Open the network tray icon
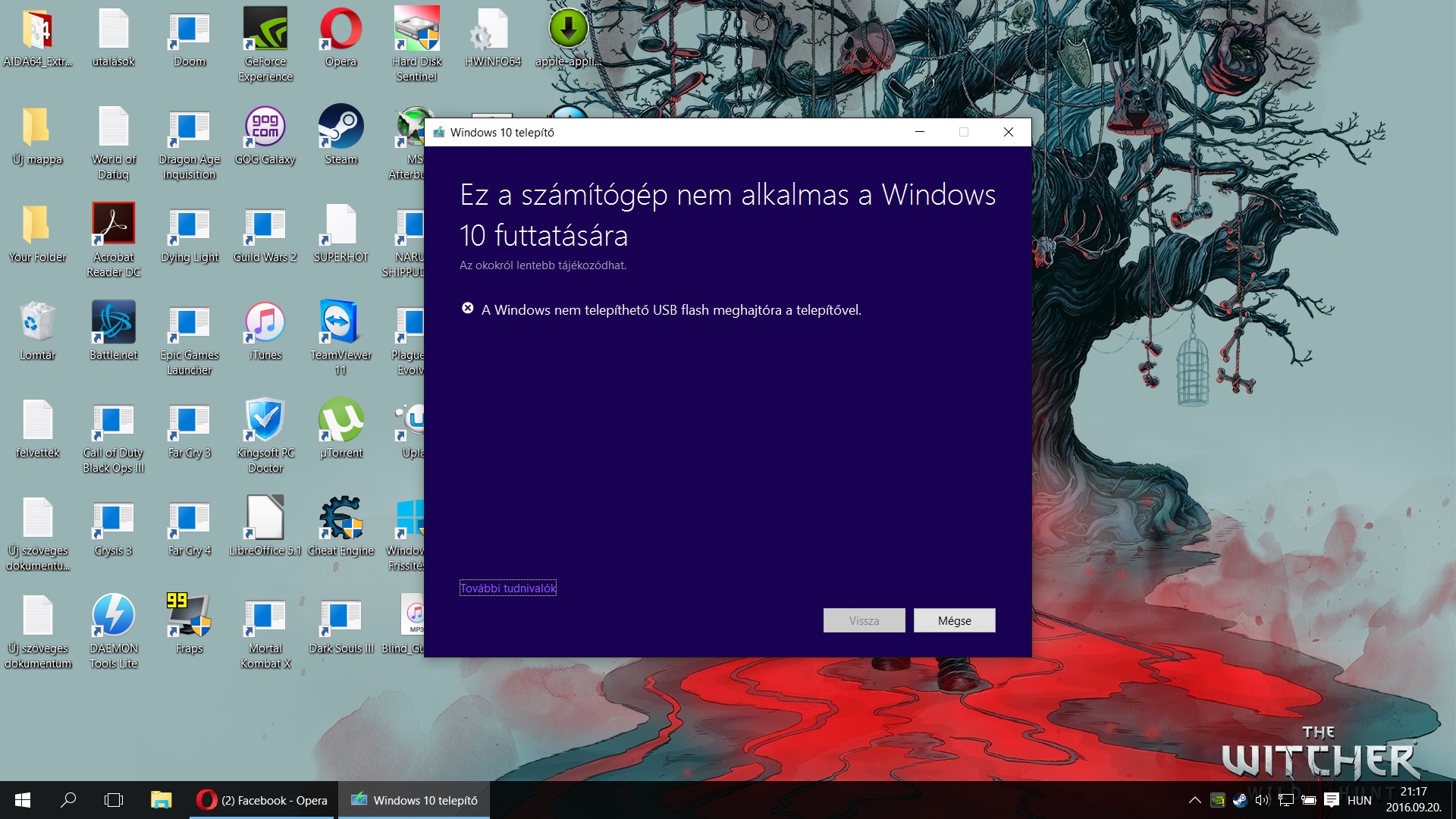1456x819 pixels. [x=1285, y=800]
